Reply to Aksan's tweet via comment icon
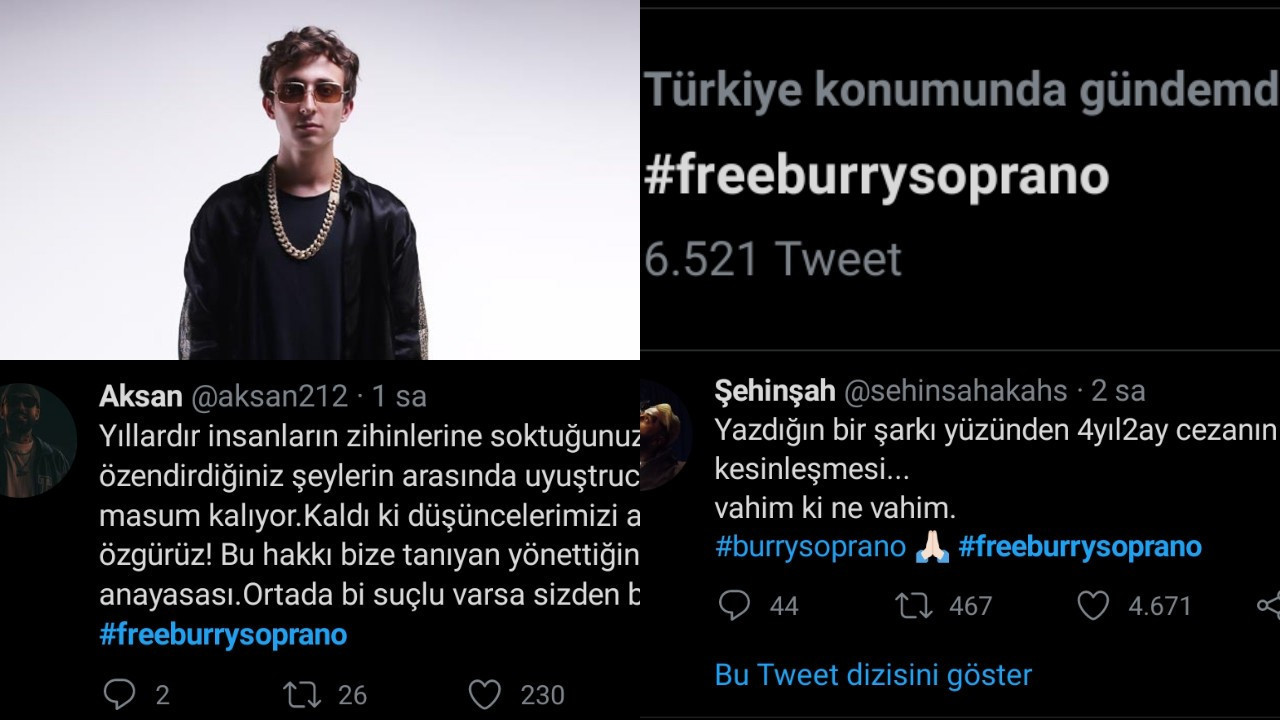This screenshot has height=720, width=1280. click(x=119, y=693)
